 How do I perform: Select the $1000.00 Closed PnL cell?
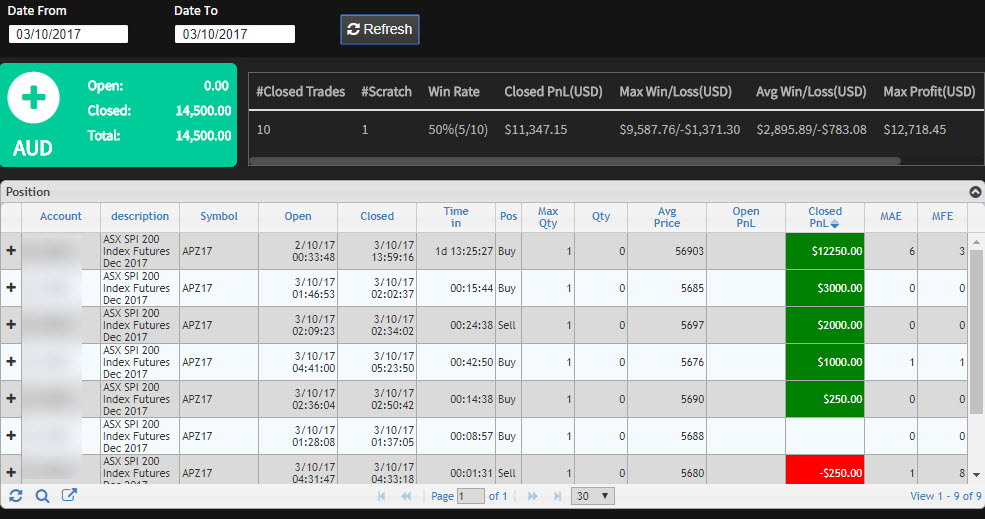pos(825,362)
